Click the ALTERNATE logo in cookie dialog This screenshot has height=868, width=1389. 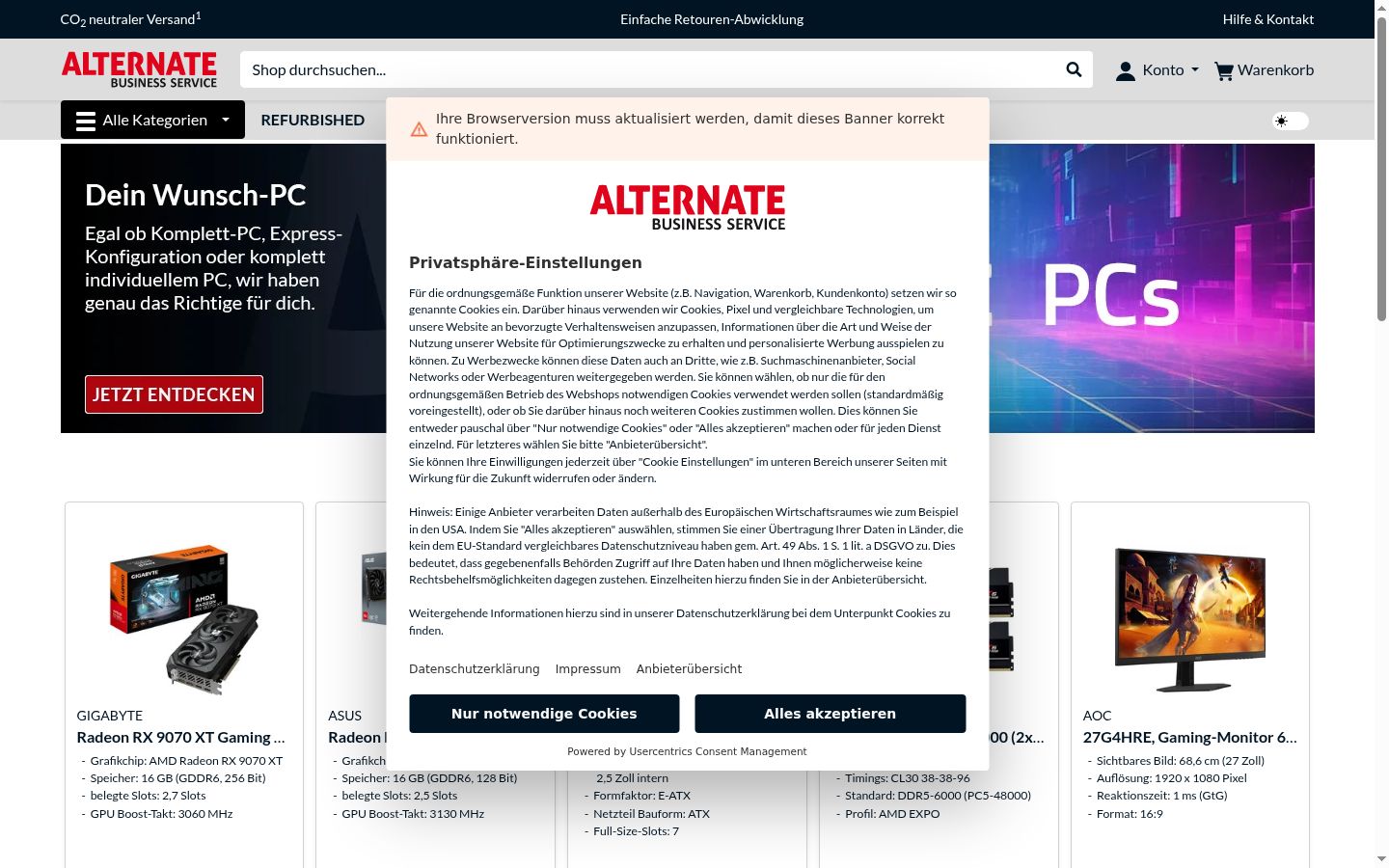(688, 207)
